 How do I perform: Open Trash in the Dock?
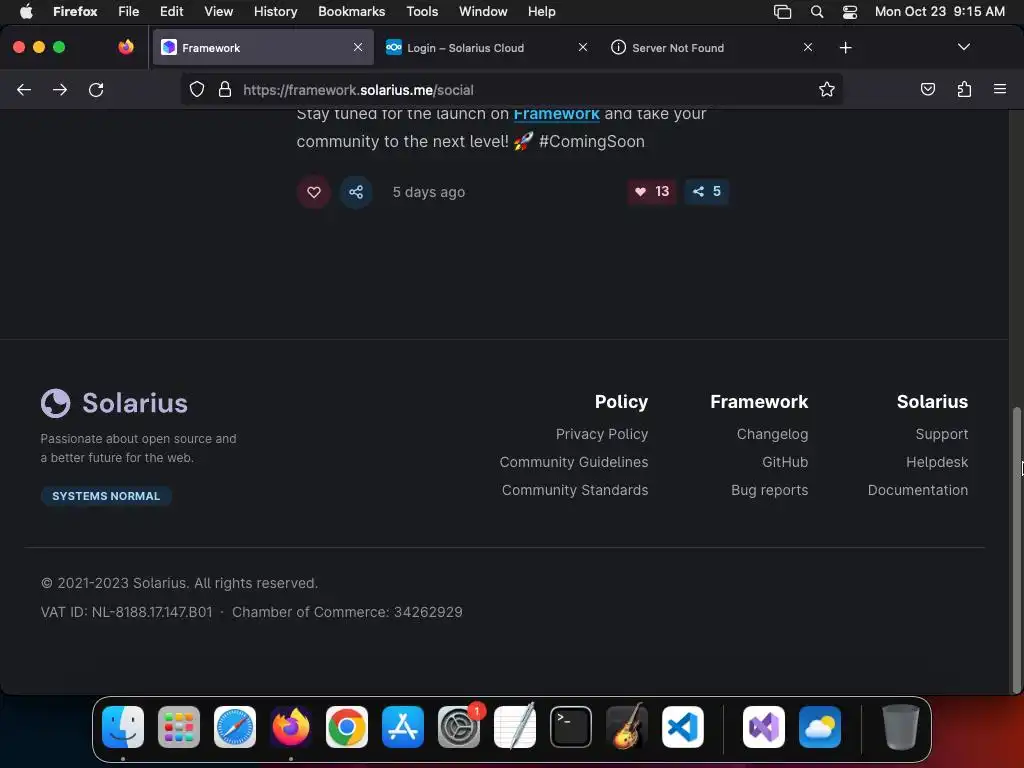901,727
